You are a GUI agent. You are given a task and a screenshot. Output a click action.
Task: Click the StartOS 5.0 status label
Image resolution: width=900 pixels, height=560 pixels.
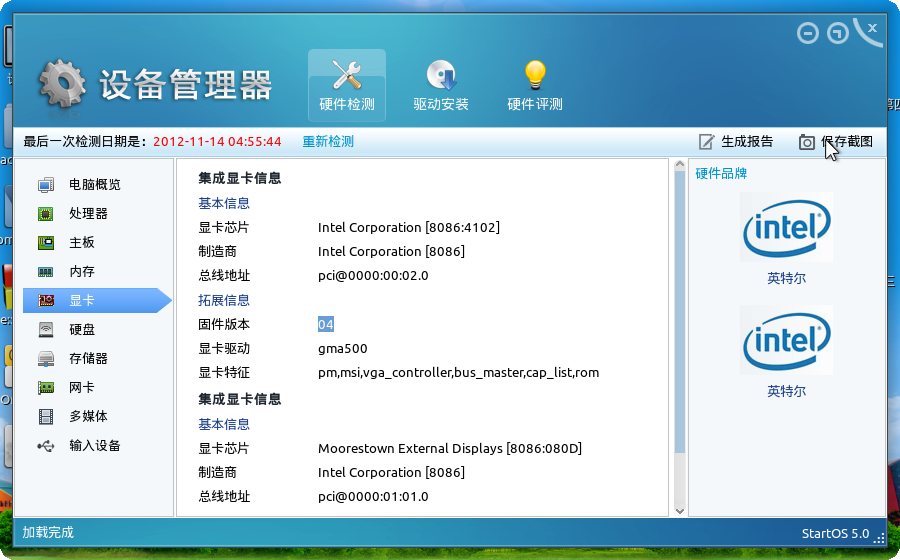coord(835,534)
